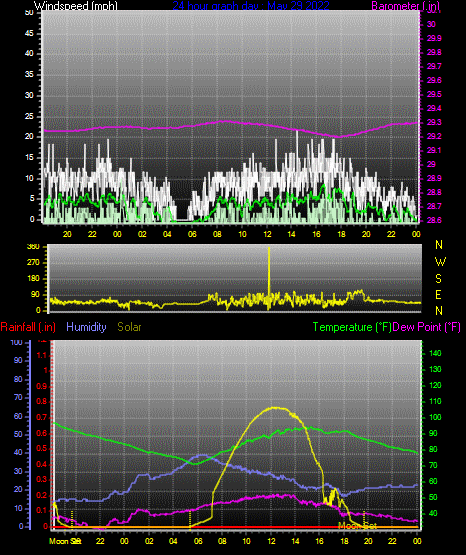Click compass letter "S" beside wind direction chart
This screenshot has width=466, height=555.
pos(438,279)
